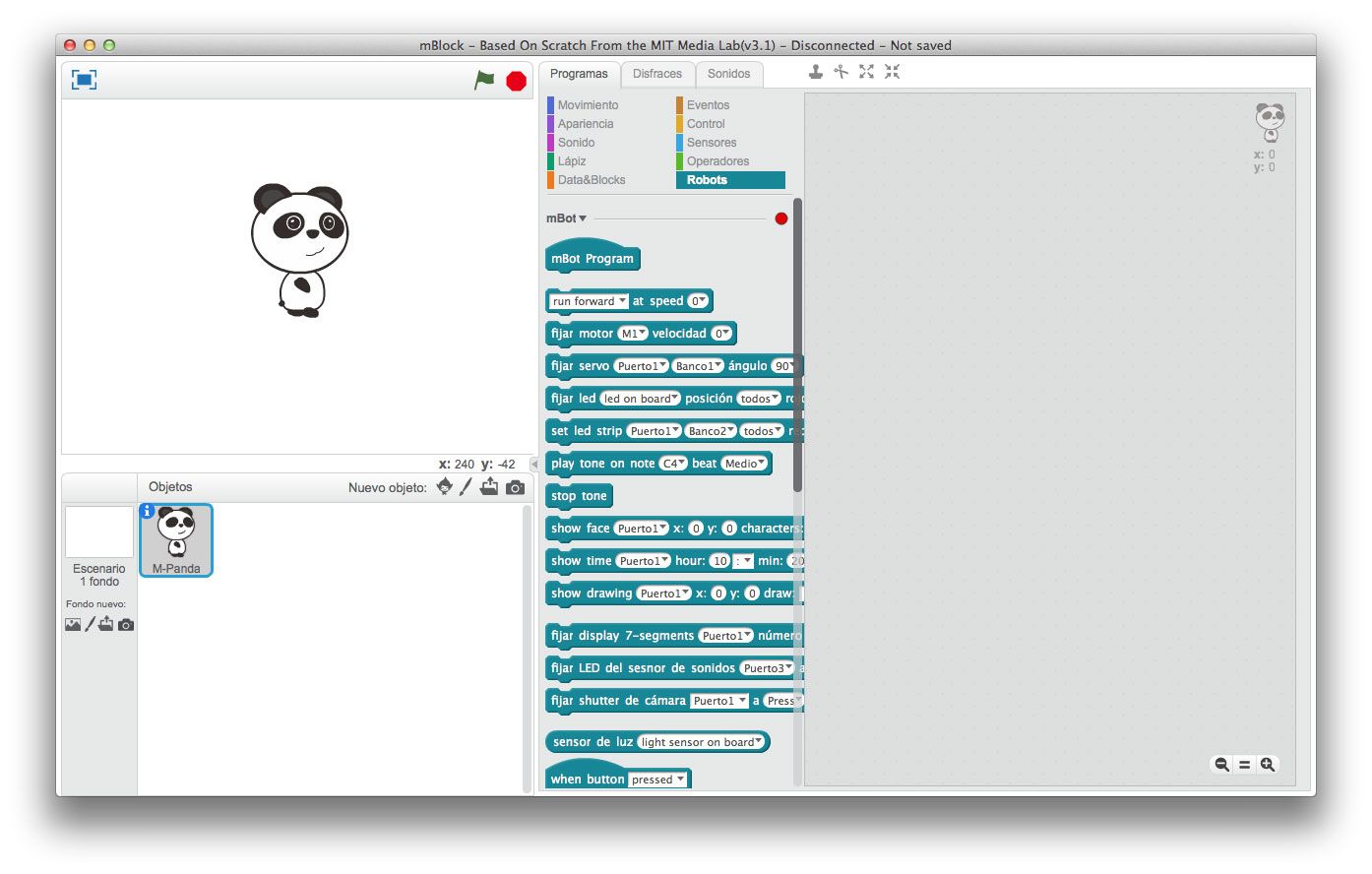Collapse the stage panel arrow
Screen dimensions: 1372x874
[x=533, y=464]
